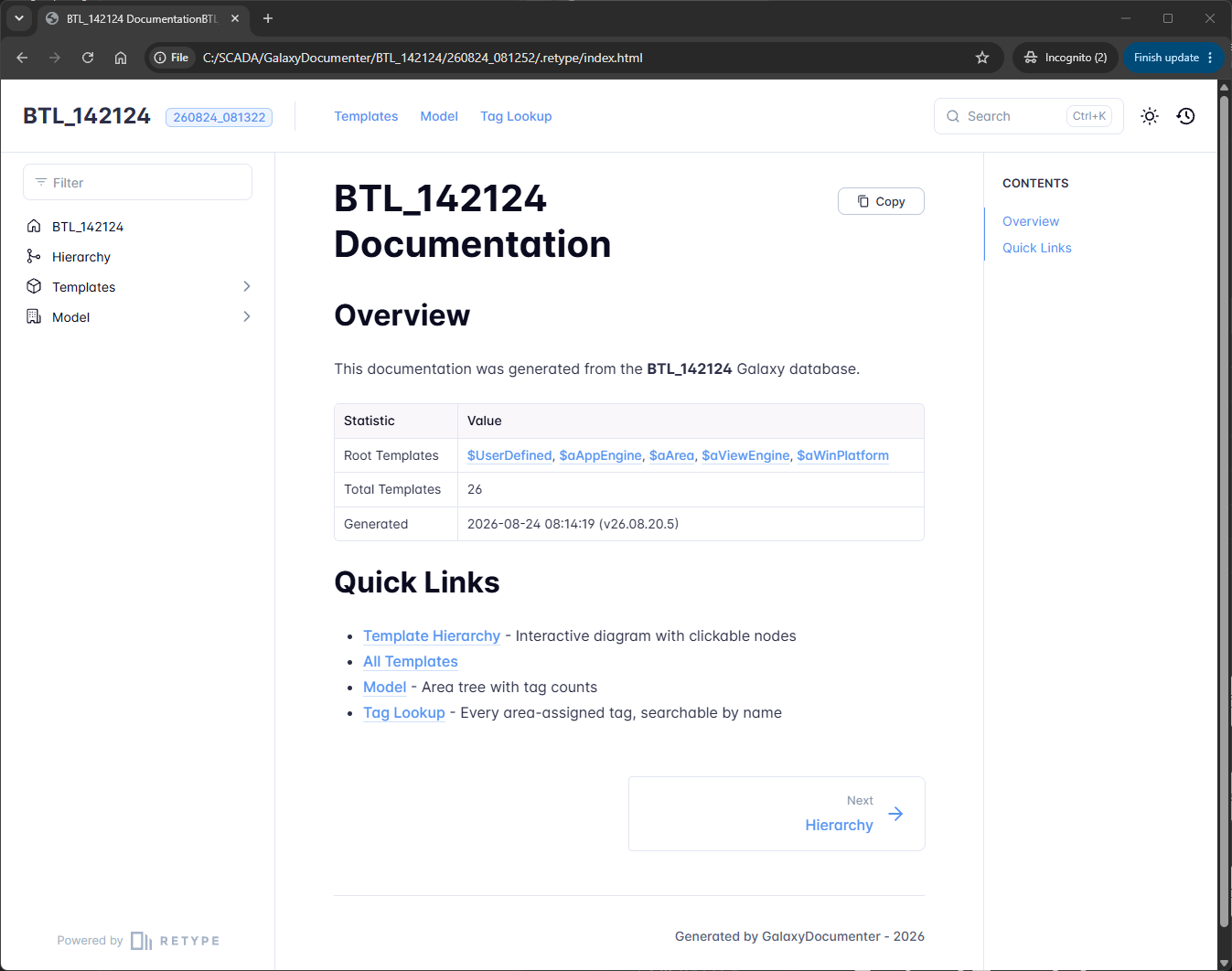The image size is (1232, 971).
Task: Follow the Template Hierarchy quick link
Action: point(432,635)
